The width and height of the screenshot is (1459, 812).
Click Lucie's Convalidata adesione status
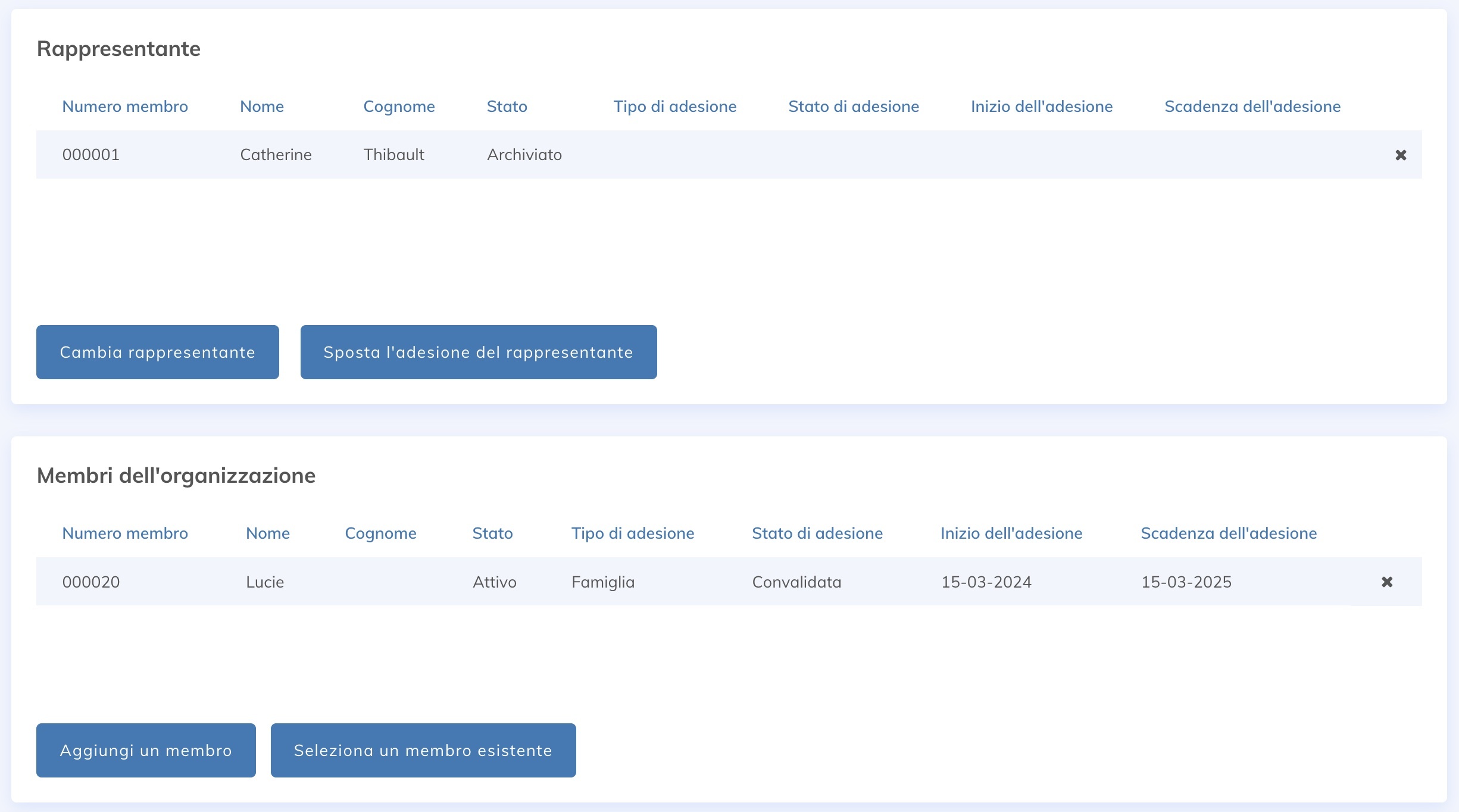coord(796,582)
